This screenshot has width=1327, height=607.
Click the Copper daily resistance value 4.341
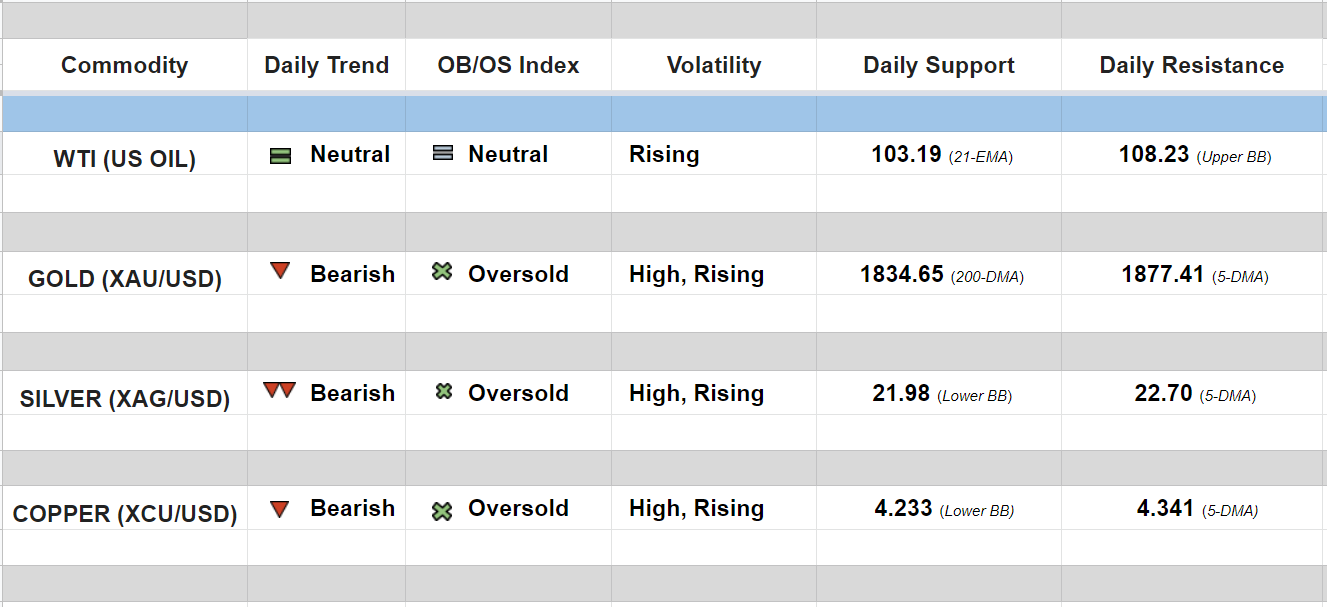(1165, 509)
